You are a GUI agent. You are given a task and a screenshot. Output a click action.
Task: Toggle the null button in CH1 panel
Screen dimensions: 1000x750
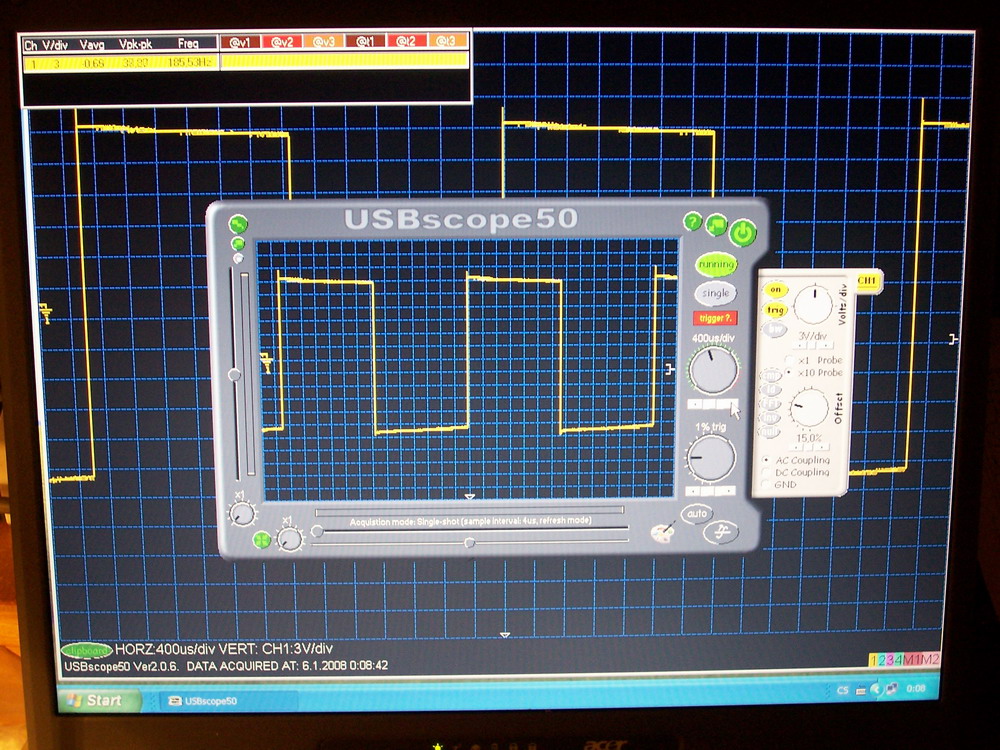[x=770, y=432]
